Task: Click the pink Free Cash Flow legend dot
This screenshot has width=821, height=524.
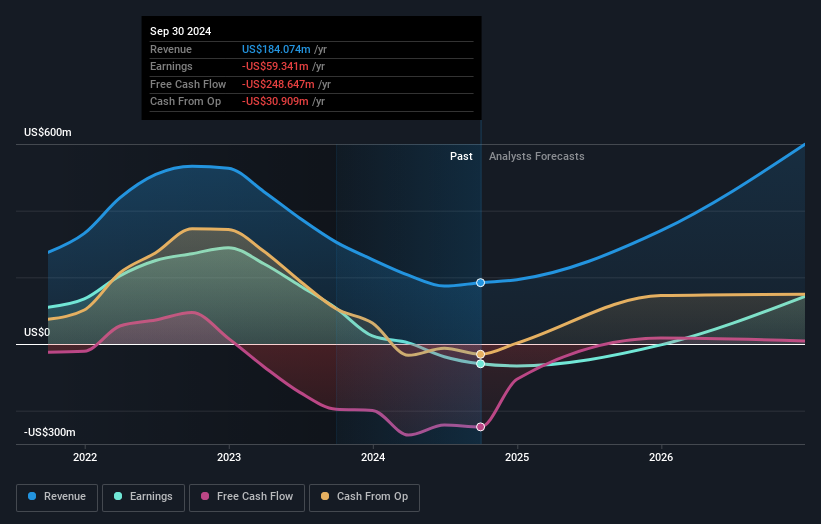Action: pyautogui.click(x=205, y=496)
